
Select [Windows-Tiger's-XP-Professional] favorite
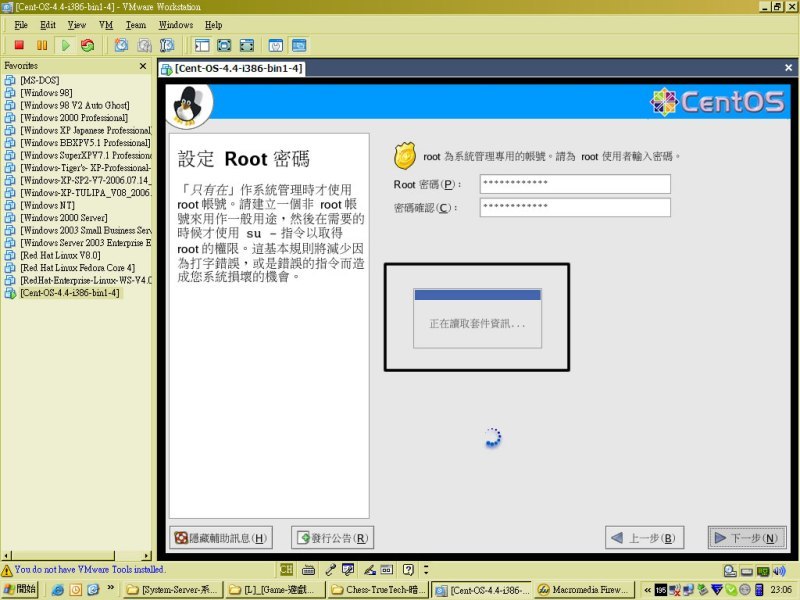pos(86,168)
